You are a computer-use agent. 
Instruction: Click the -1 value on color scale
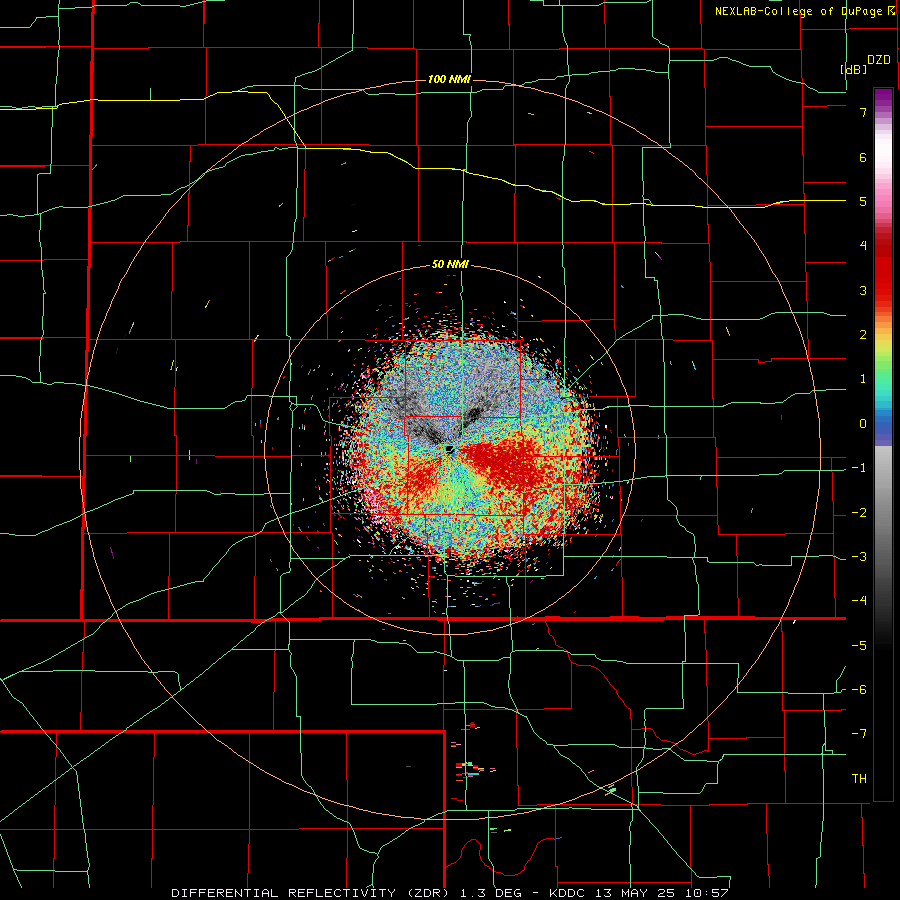point(859,468)
